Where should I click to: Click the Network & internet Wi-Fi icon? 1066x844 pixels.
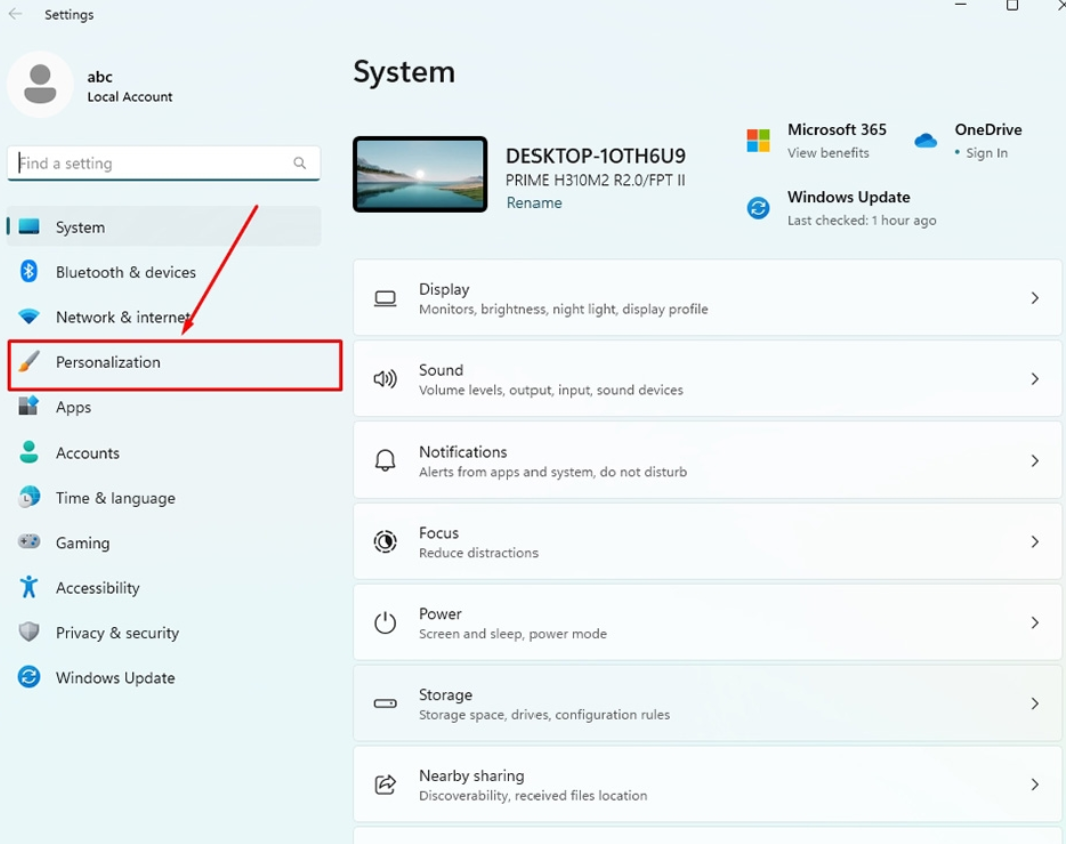point(29,317)
